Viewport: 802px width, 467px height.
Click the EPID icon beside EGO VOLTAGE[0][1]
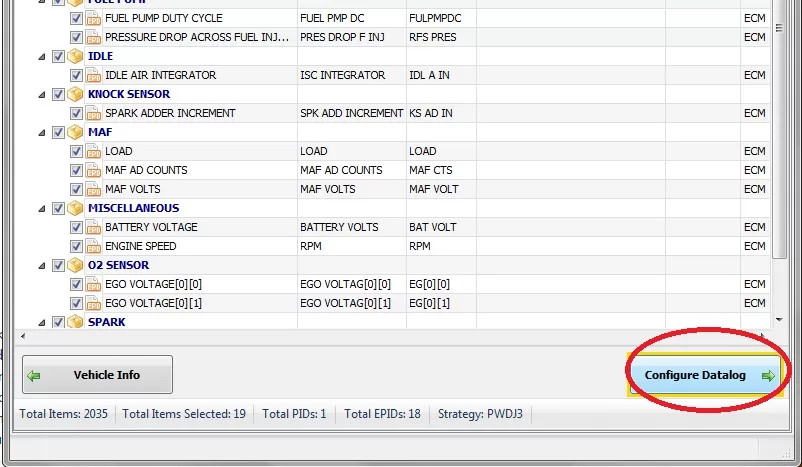[93, 303]
